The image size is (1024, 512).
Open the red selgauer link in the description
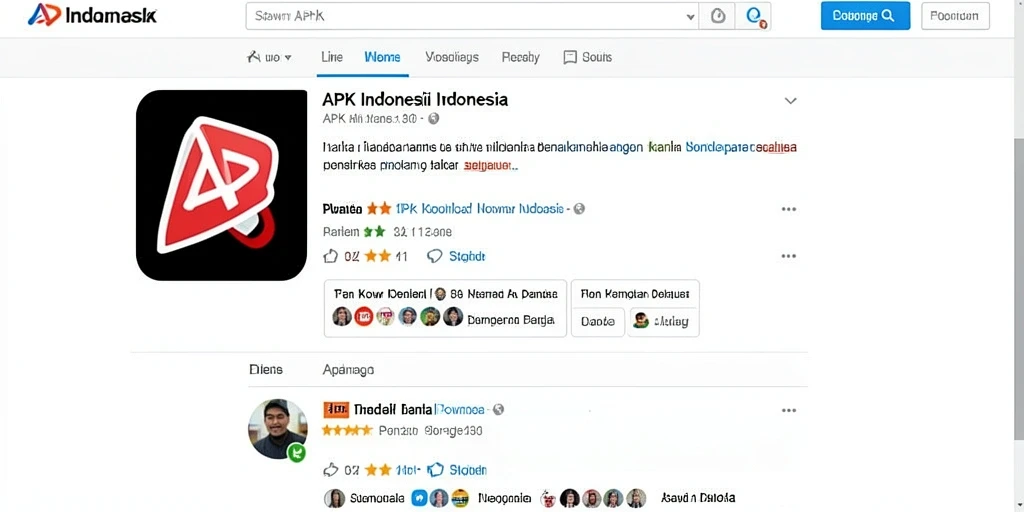[x=490, y=167]
